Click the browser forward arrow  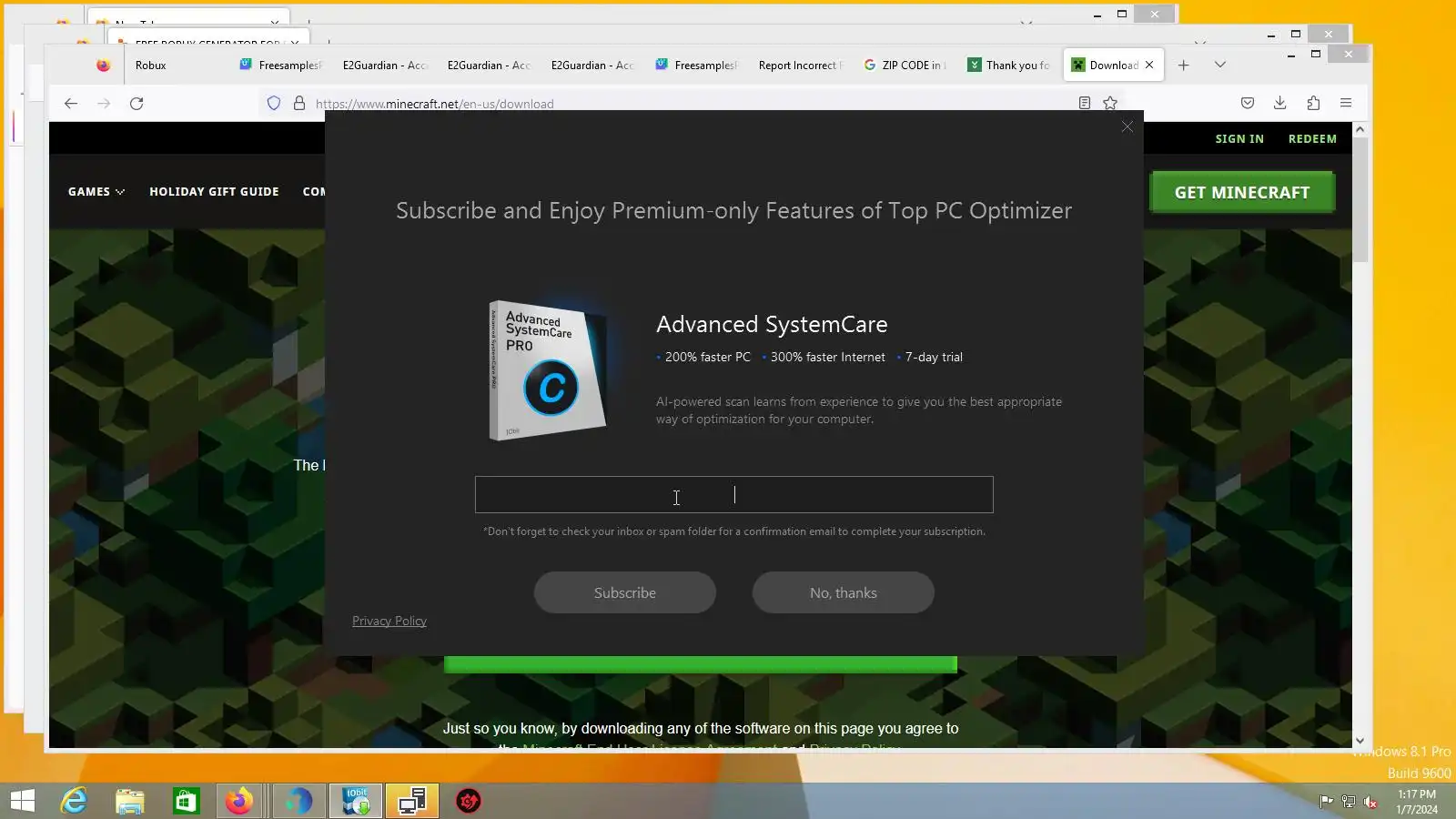104,104
